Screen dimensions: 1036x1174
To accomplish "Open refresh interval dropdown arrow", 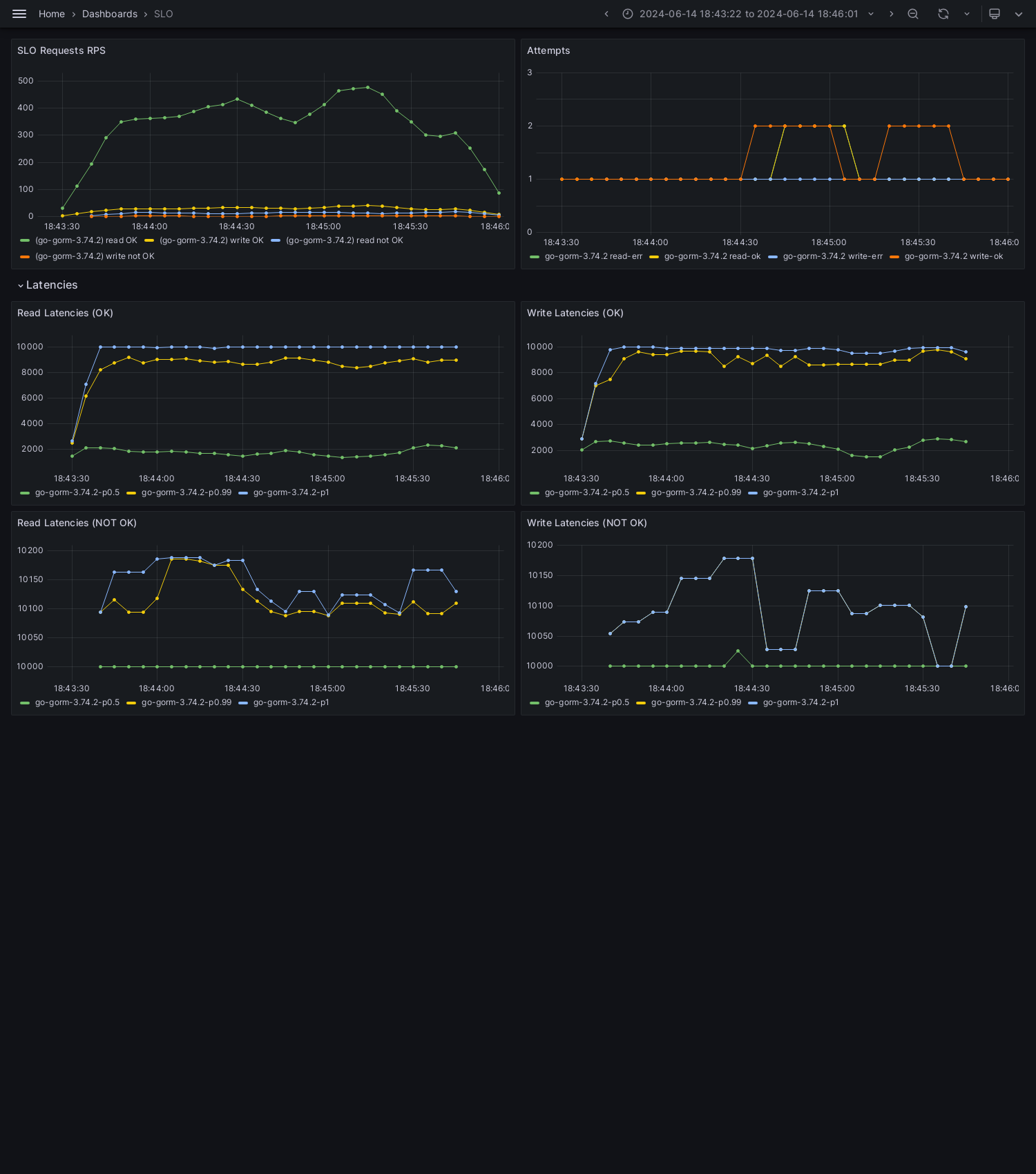I will pyautogui.click(x=967, y=14).
